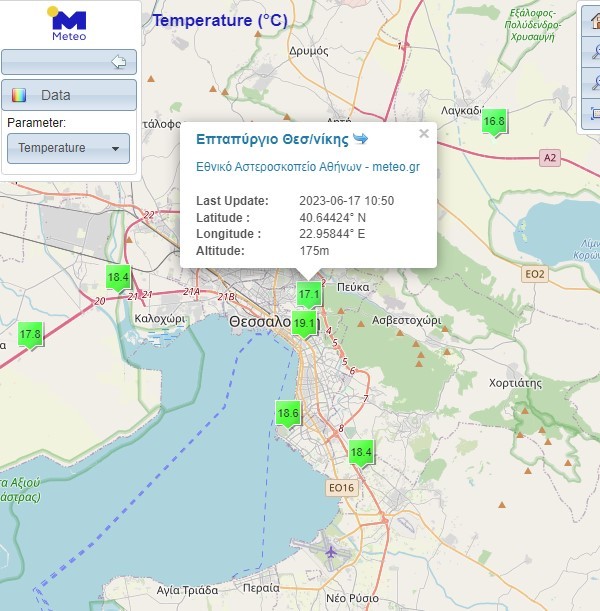Click the full-extent frame icon in the map toolbar

pyautogui.click(x=593, y=113)
